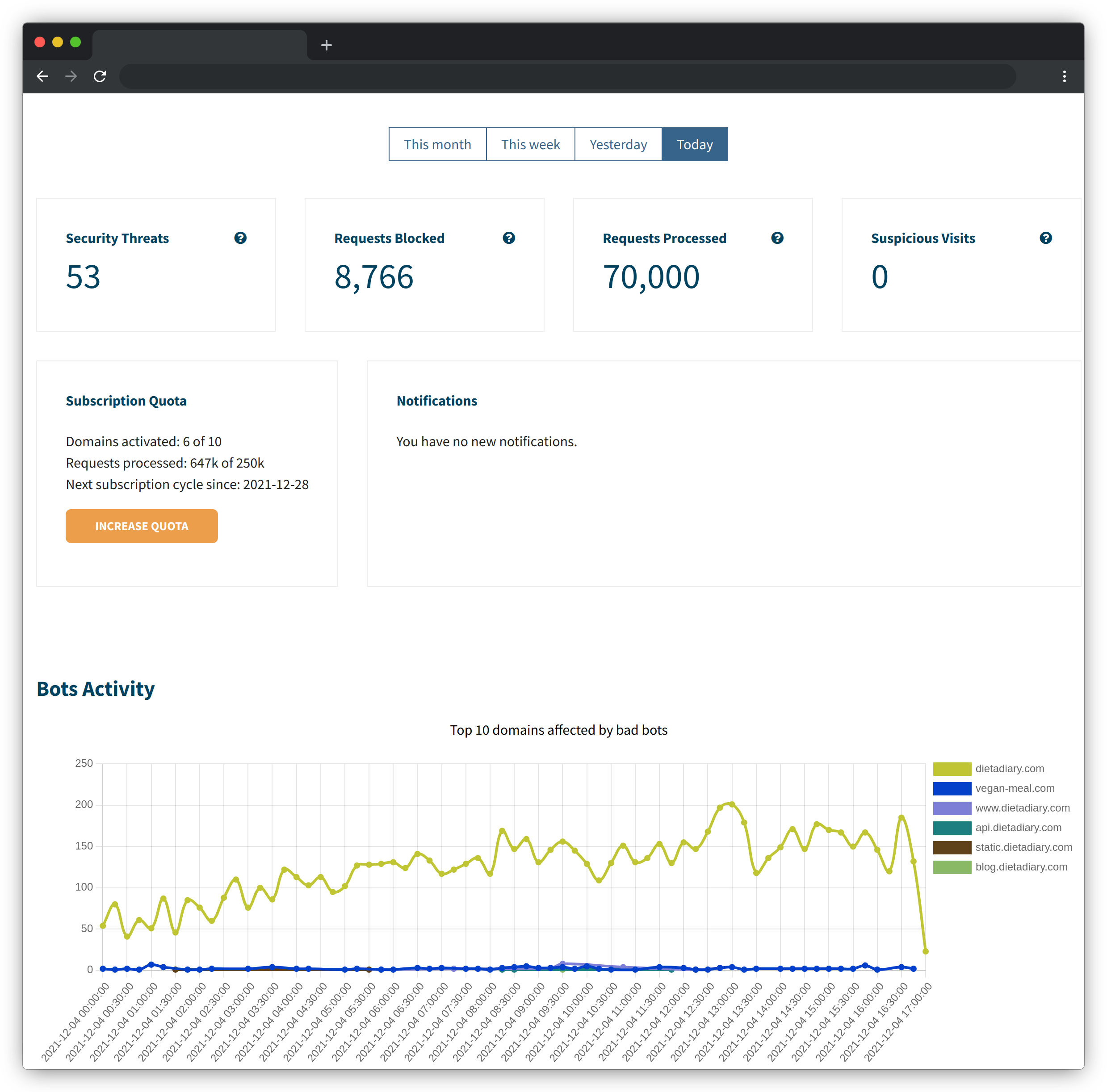Open a new browser tab

pyautogui.click(x=326, y=45)
